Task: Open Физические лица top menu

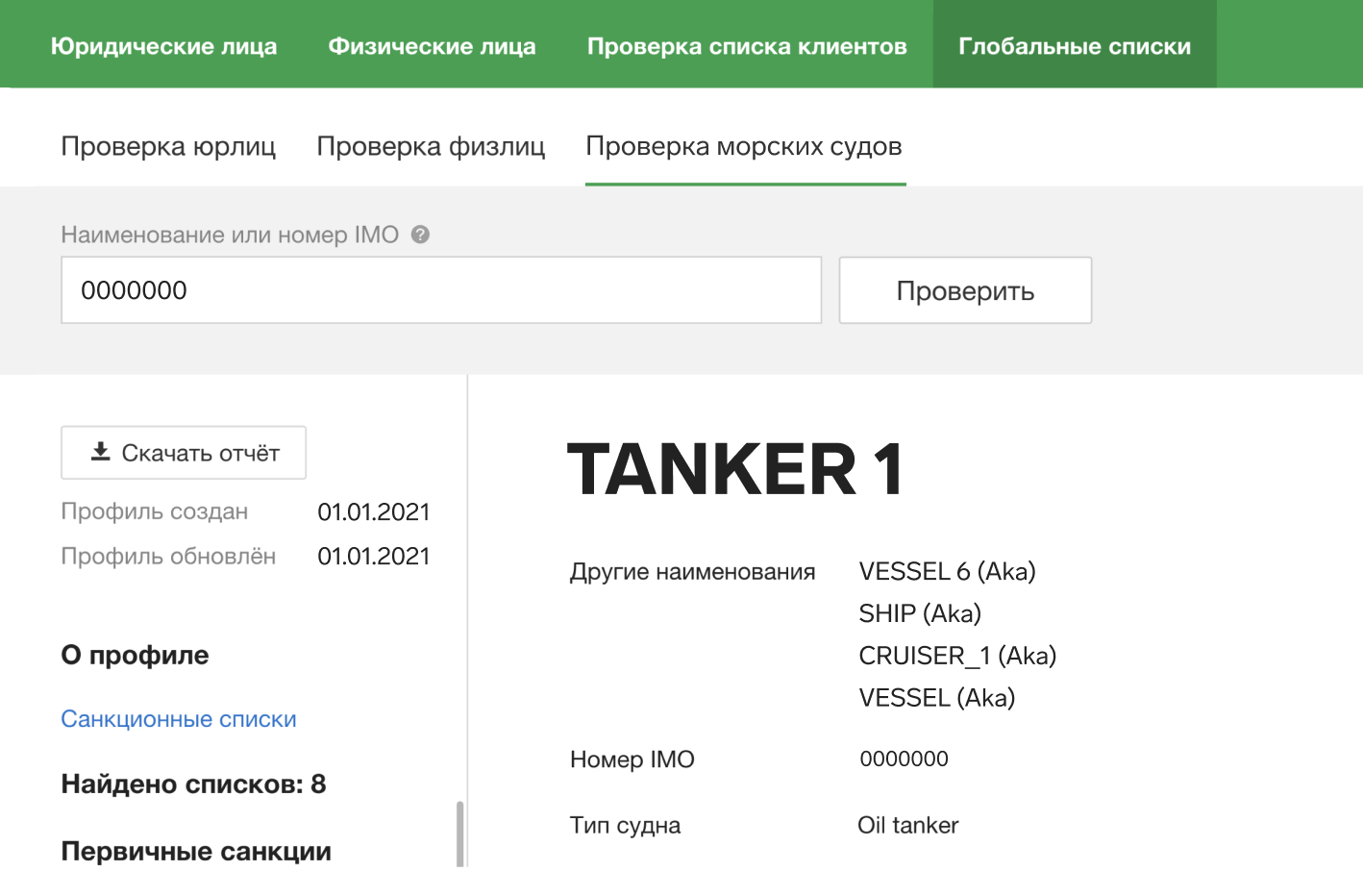Action: (433, 46)
